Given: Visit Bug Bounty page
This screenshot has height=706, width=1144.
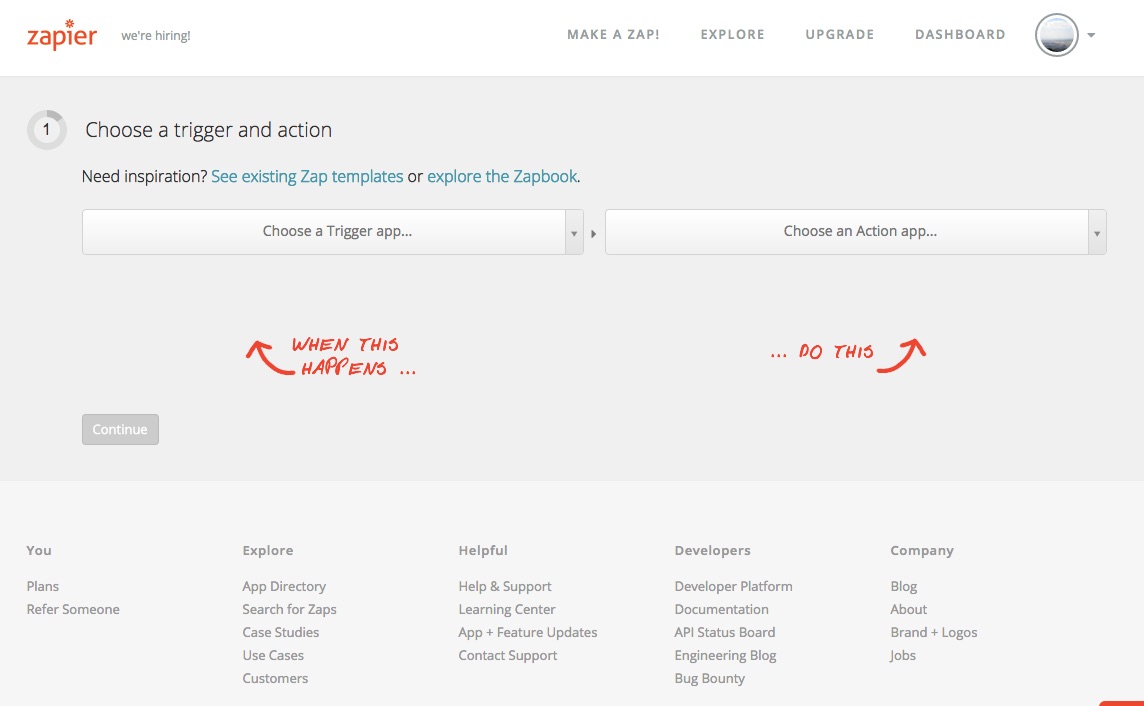Looking at the screenshot, I should (x=709, y=678).
